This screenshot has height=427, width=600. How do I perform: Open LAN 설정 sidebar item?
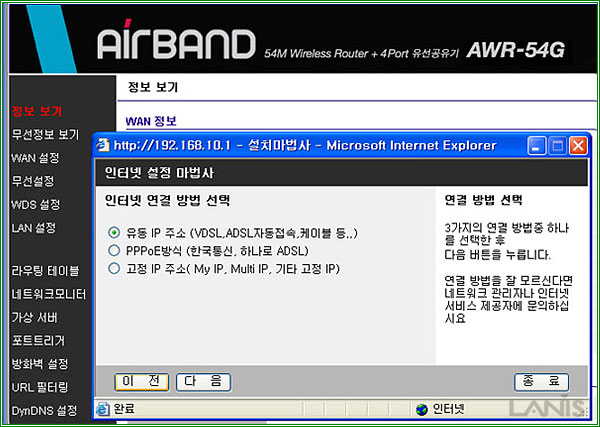click(x=34, y=228)
